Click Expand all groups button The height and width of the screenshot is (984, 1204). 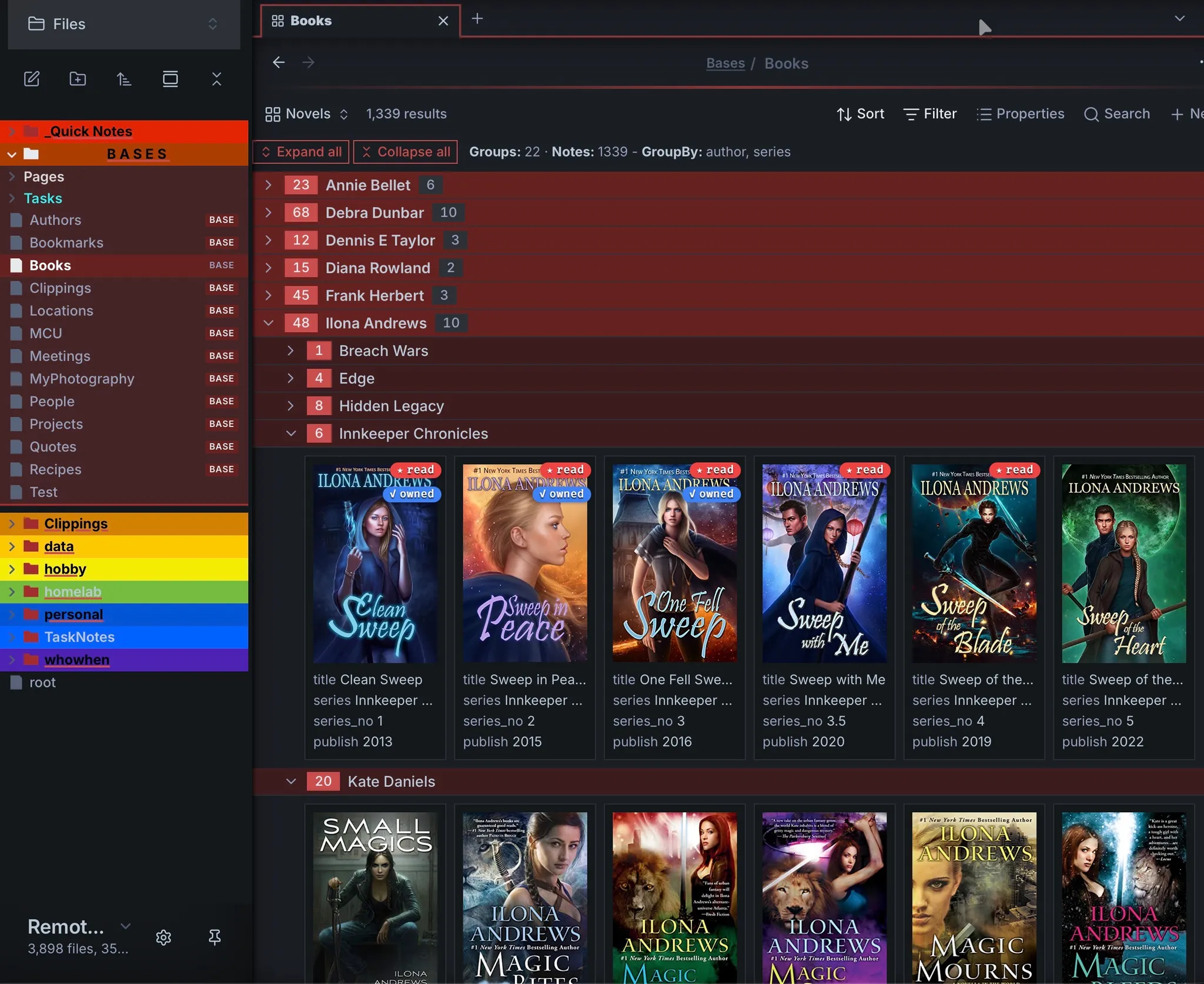click(x=301, y=152)
